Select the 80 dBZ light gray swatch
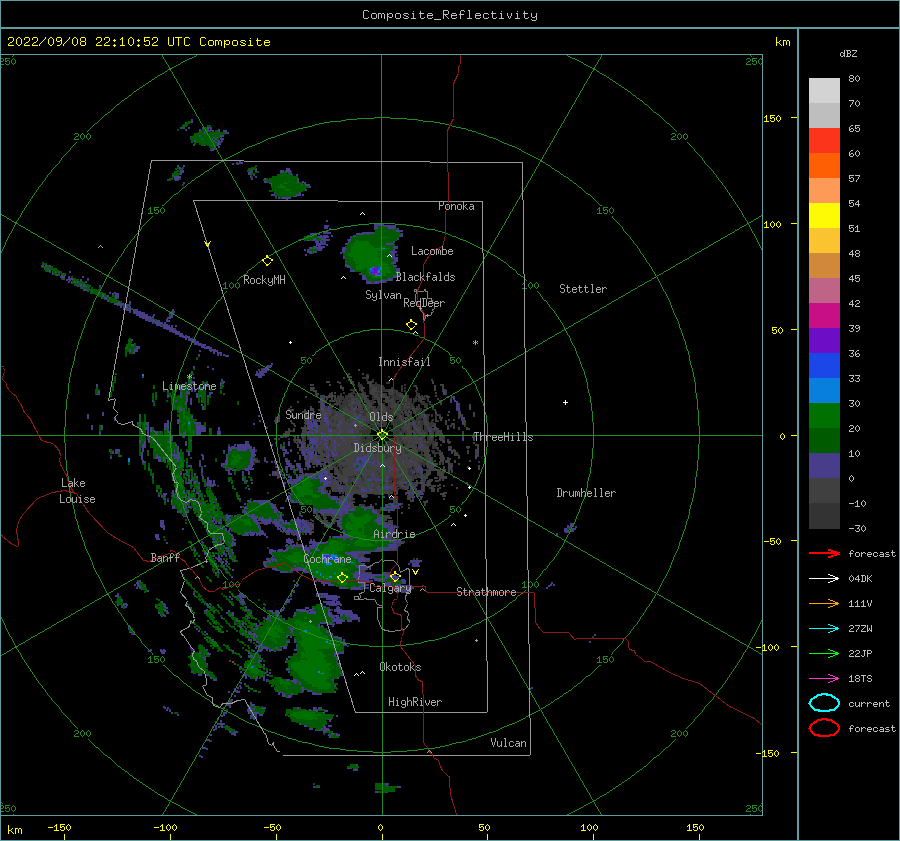 point(824,91)
